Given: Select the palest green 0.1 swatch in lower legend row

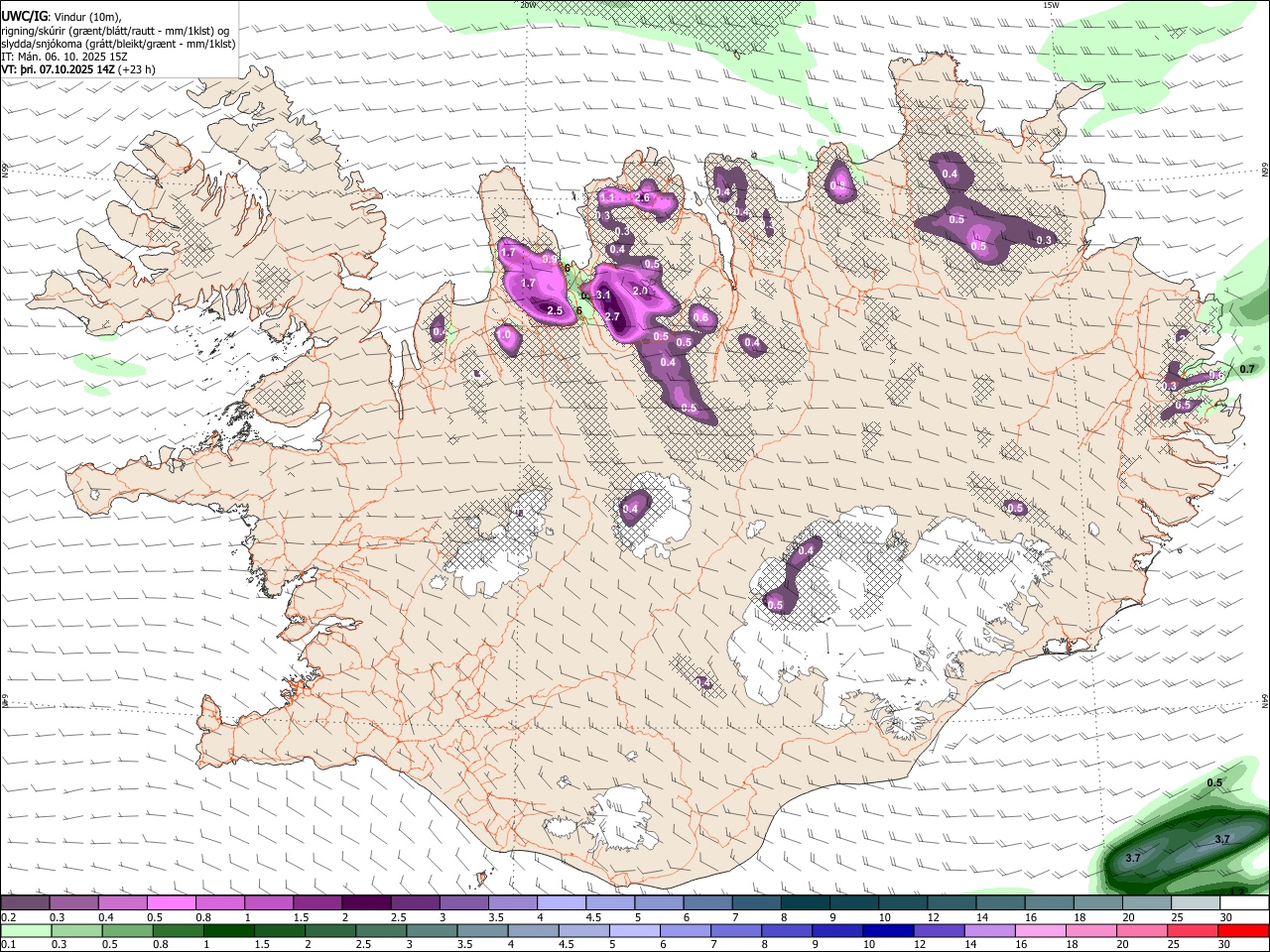Looking at the screenshot, I should click(26, 931).
